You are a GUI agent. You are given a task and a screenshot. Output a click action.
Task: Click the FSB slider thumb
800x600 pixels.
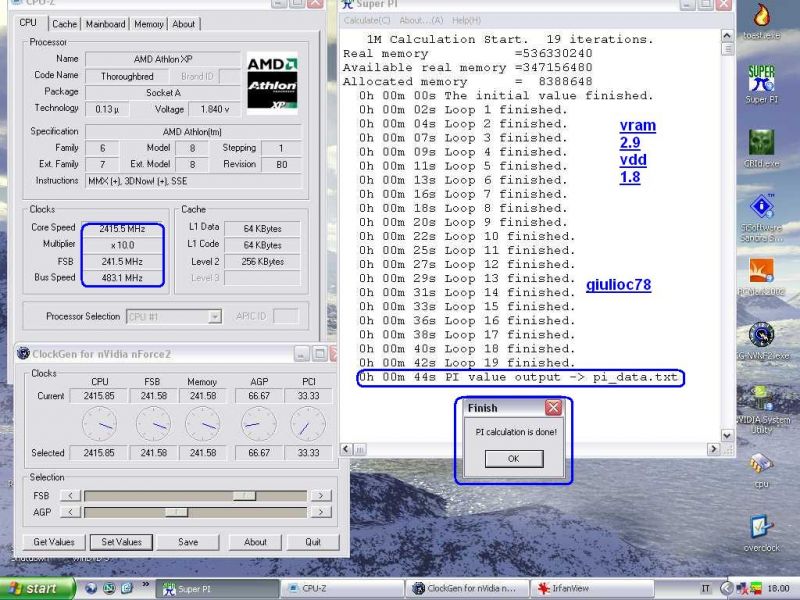coord(243,495)
